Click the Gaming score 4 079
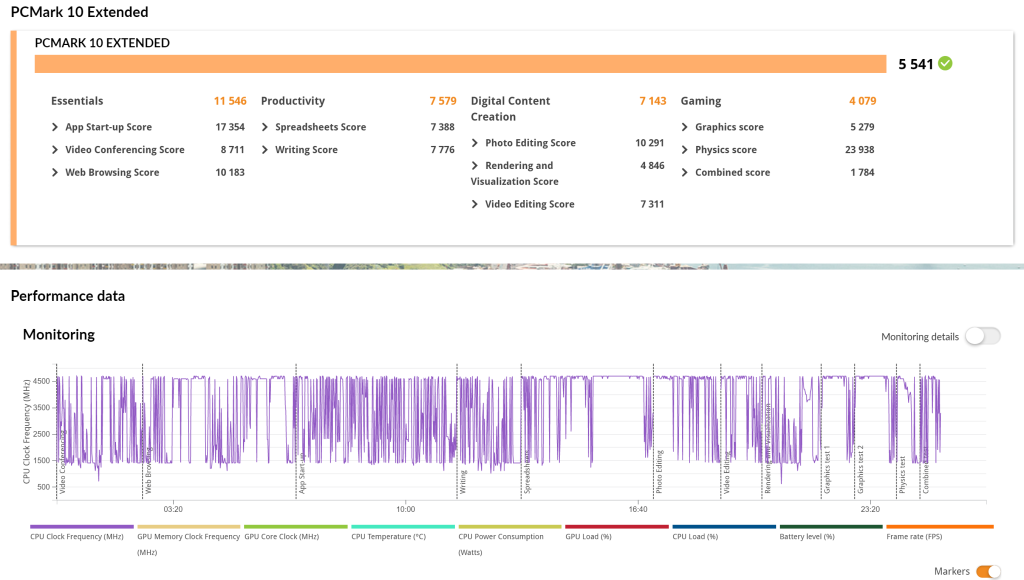1024x580 pixels. click(x=863, y=101)
